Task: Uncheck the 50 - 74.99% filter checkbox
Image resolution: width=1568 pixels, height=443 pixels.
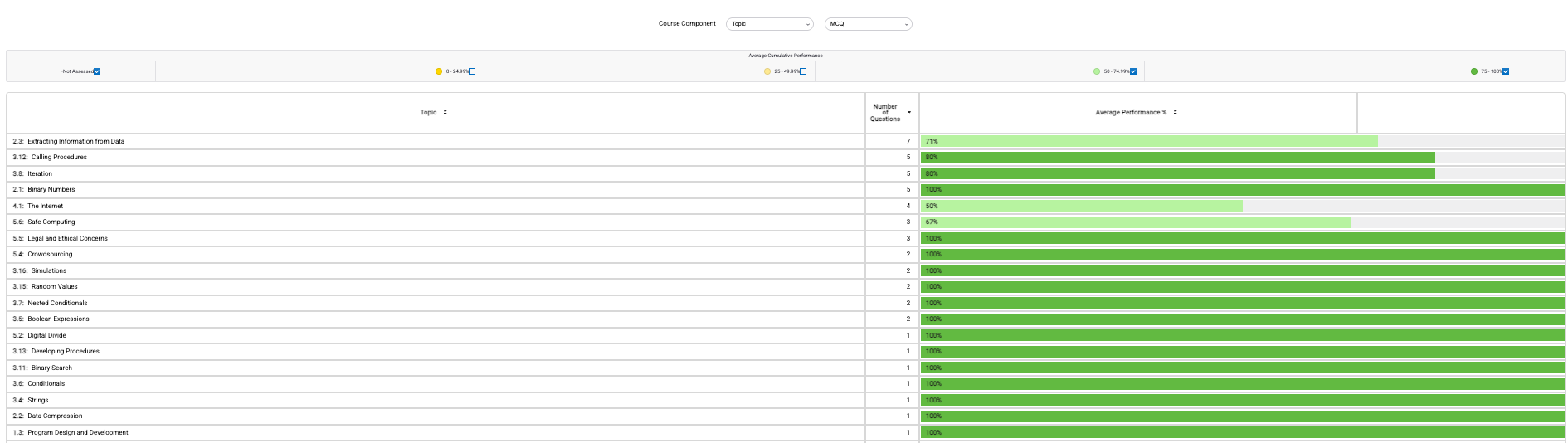Action: 1133,71
